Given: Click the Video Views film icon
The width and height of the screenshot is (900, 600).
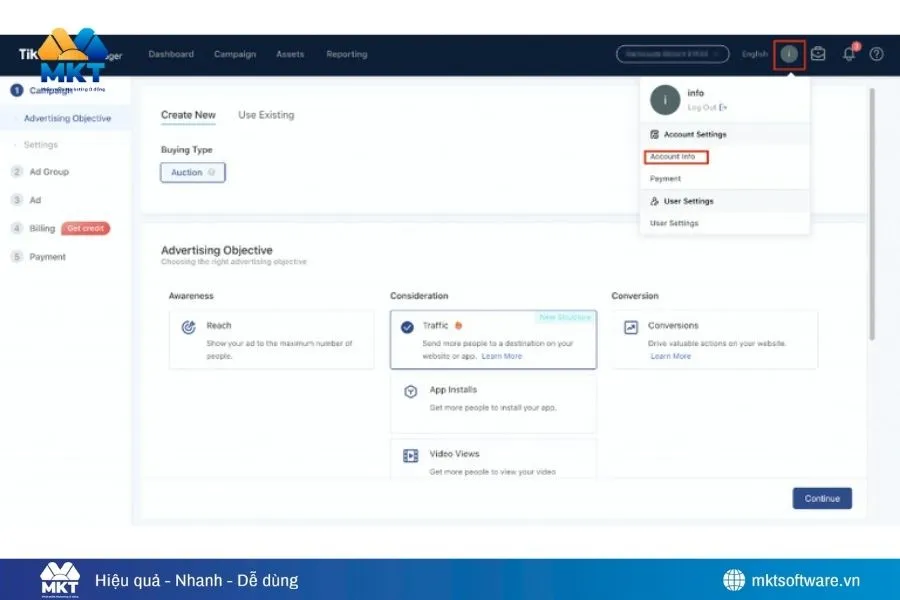Looking at the screenshot, I should pyautogui.click(x=410, y=455).
